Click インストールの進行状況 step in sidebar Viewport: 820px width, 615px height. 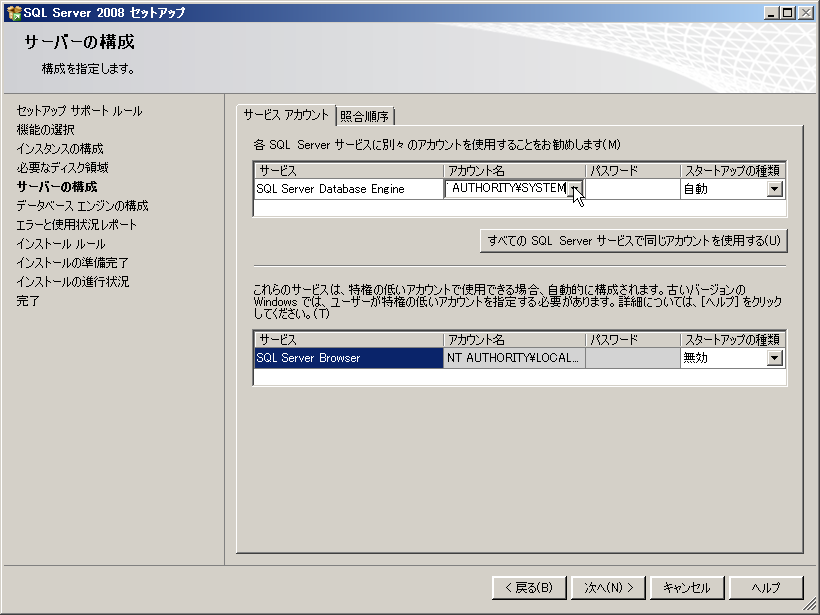tap(73, 281)
